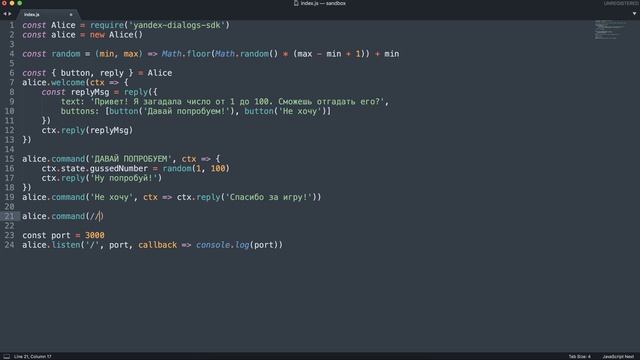Click 'alice.listen' on line 24

click(51, 245)
